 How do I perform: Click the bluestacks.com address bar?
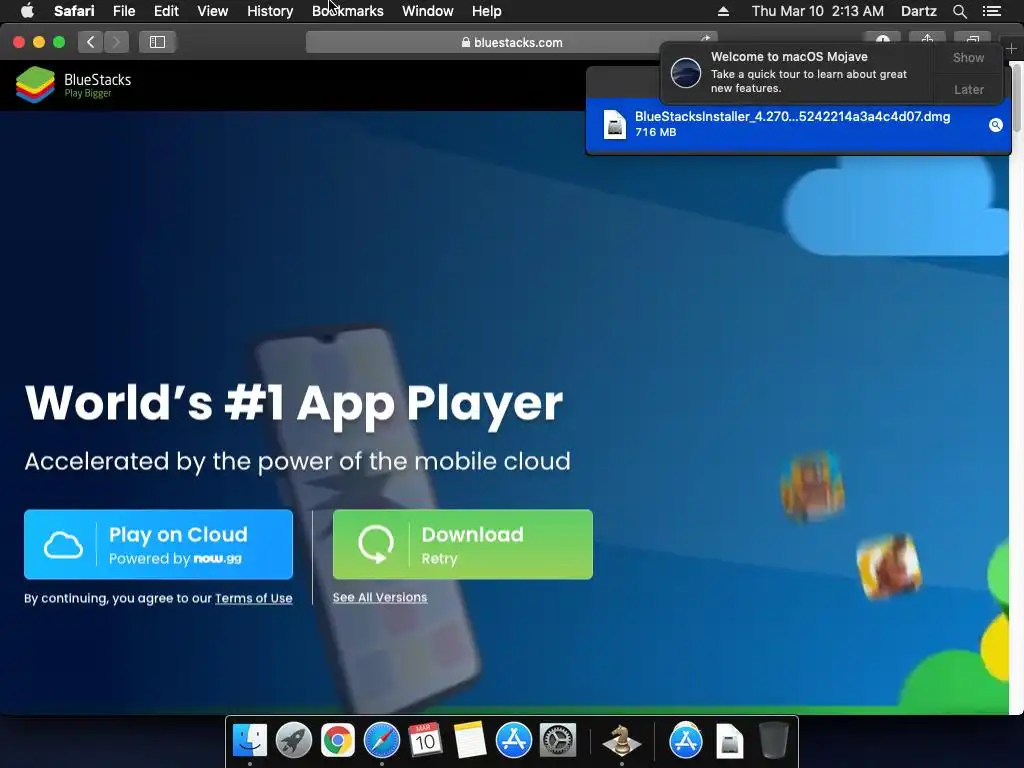coord(511,42)
